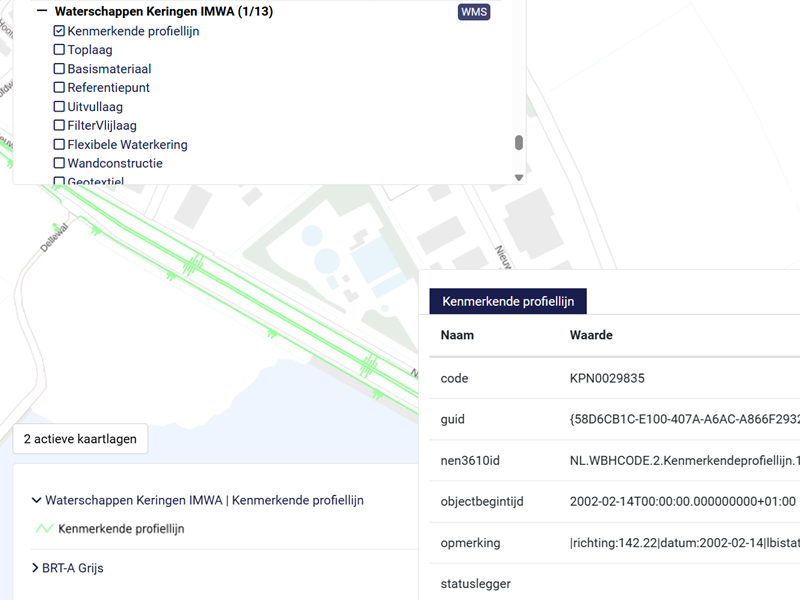Click the scroll-down arrow in layer list
Viewport: 800px width, 600px height.
click(519, 178)
